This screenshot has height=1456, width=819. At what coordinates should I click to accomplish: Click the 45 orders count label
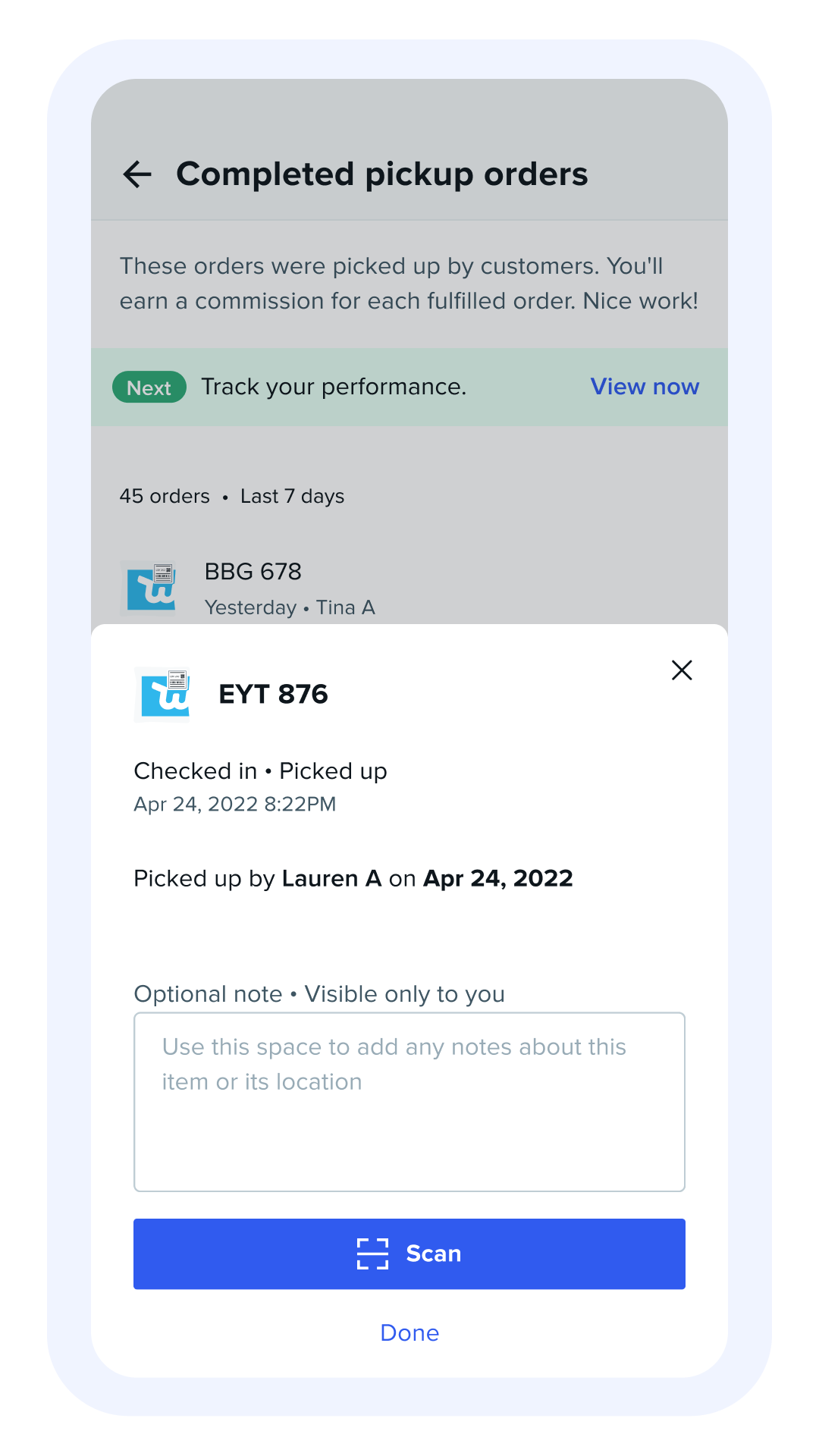click(x=165, y=496)
